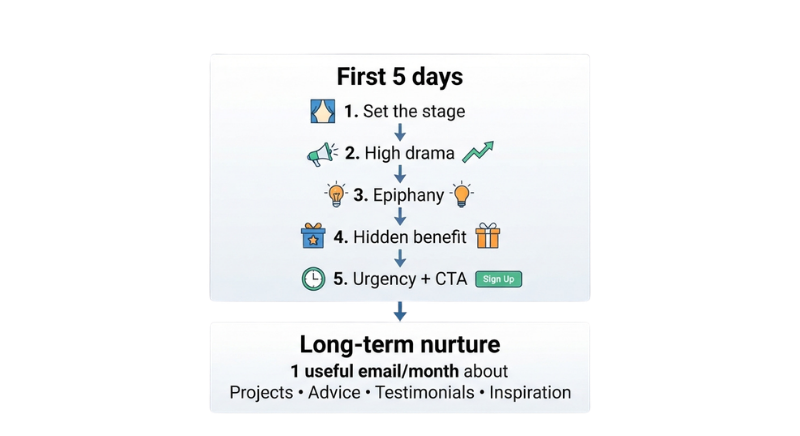Select the 1 useful email/month text

click(x=374, y=371)
